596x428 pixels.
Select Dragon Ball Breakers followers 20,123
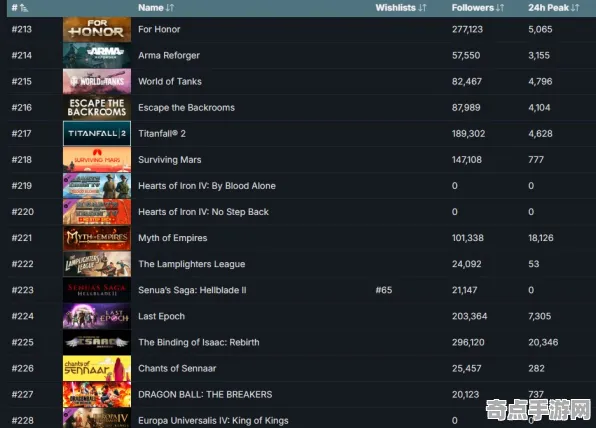465,395
